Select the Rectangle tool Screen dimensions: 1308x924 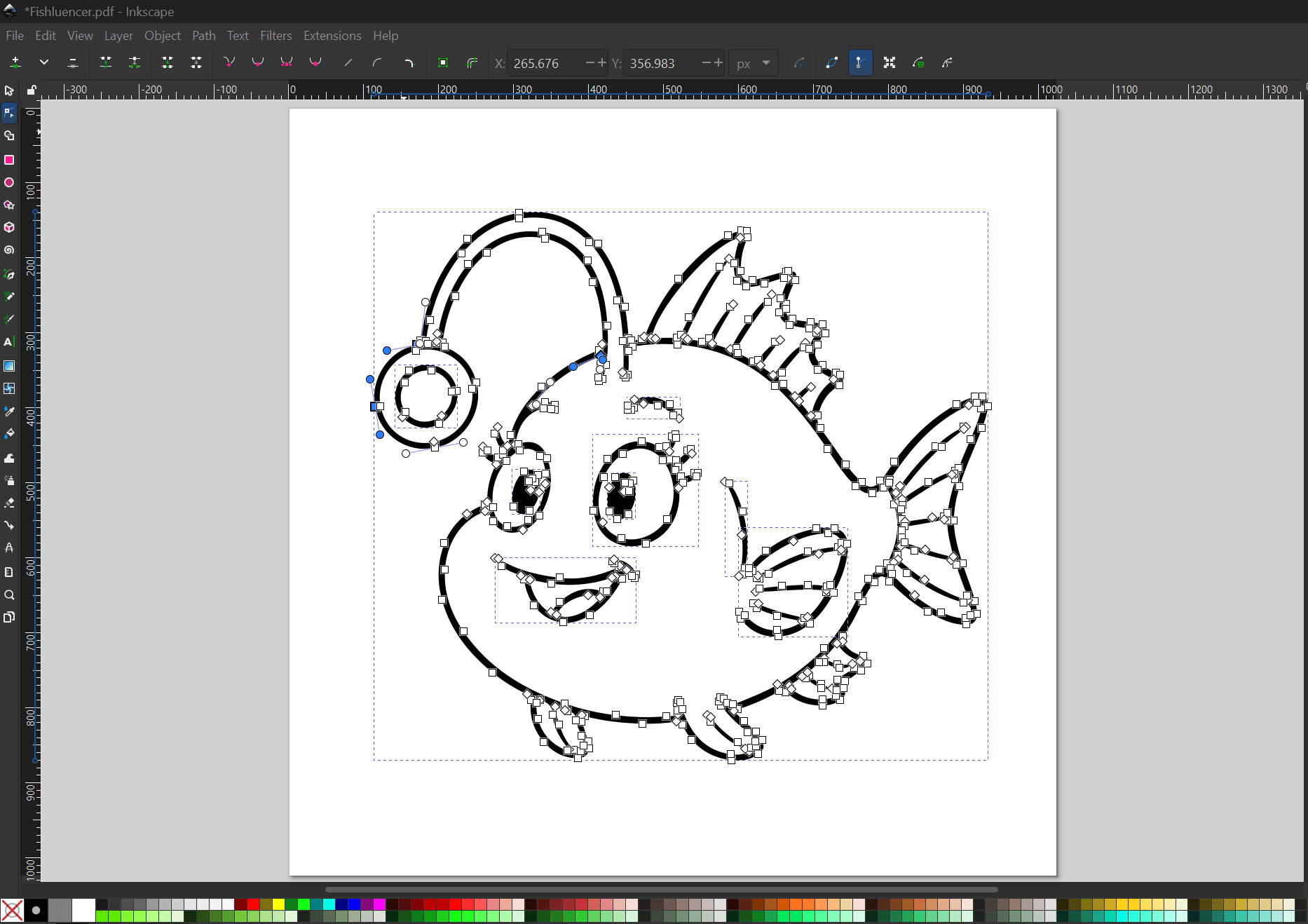[9, 160]
